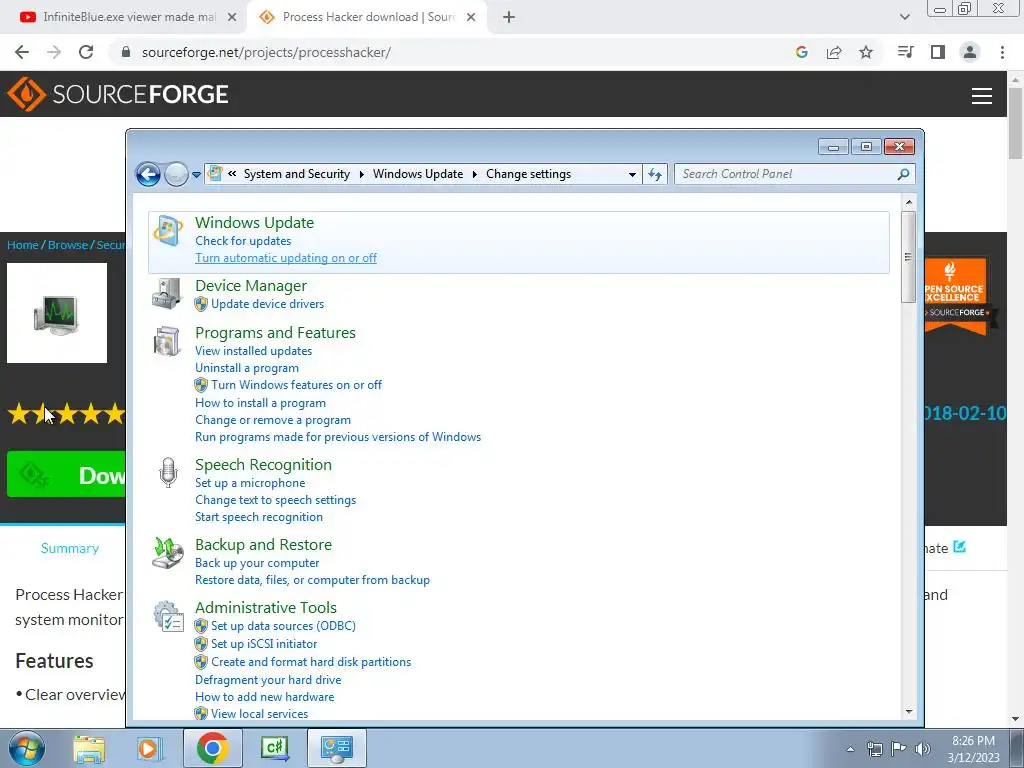Open a new Chrome tab
The image size is (1024, 768).
click(509, 17)
